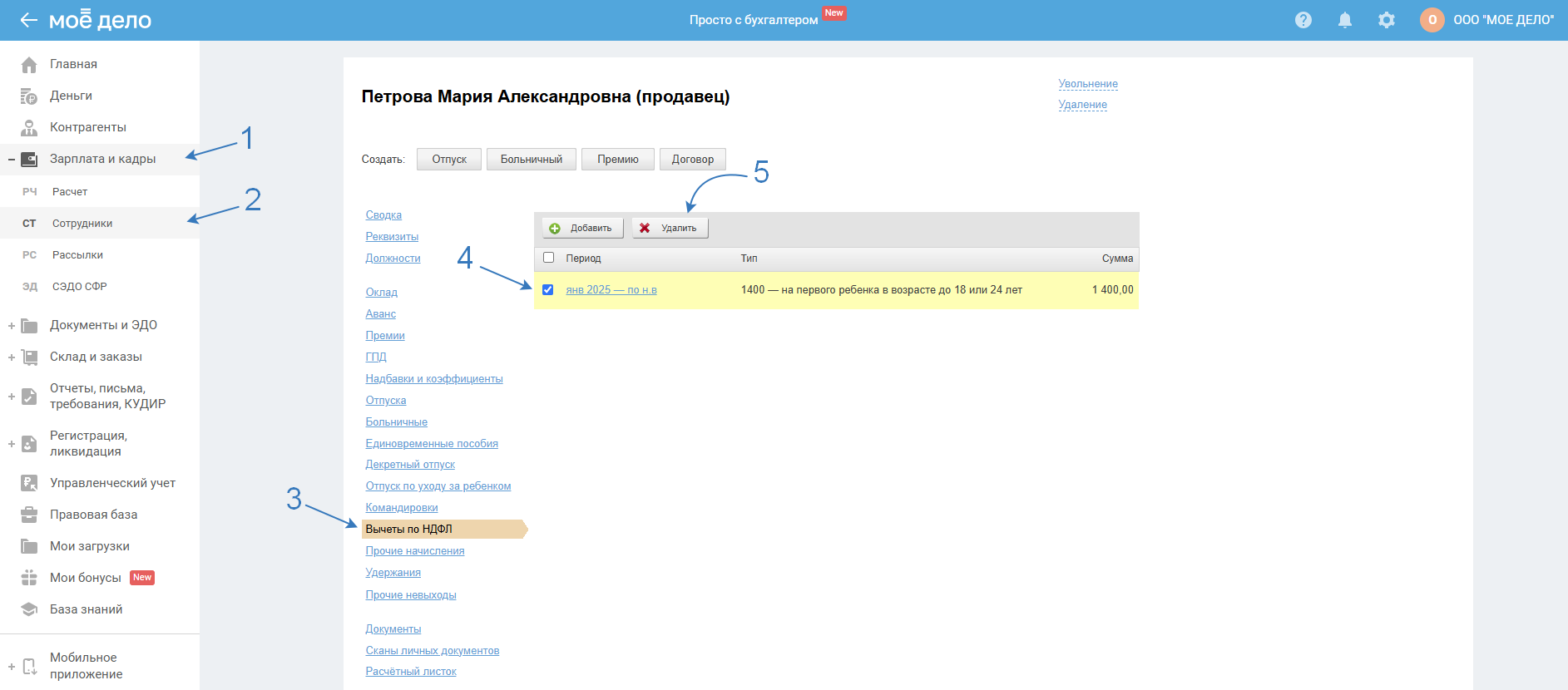Expand the Мобильное приложение section
This screenshot has height=690, width=1568.
[x=12, y=667]
